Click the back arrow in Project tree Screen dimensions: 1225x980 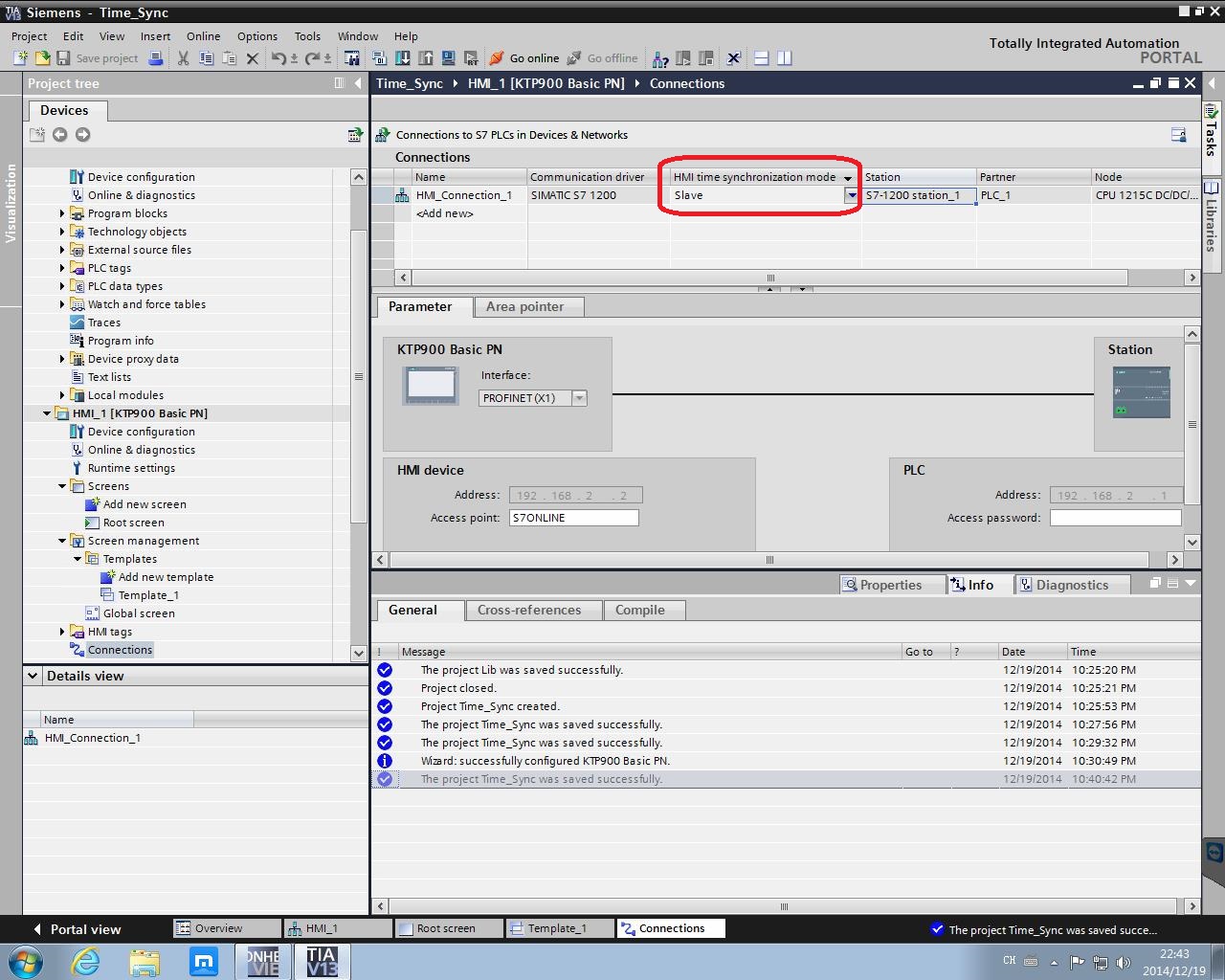pyautogui.click(x=59, y=135)
